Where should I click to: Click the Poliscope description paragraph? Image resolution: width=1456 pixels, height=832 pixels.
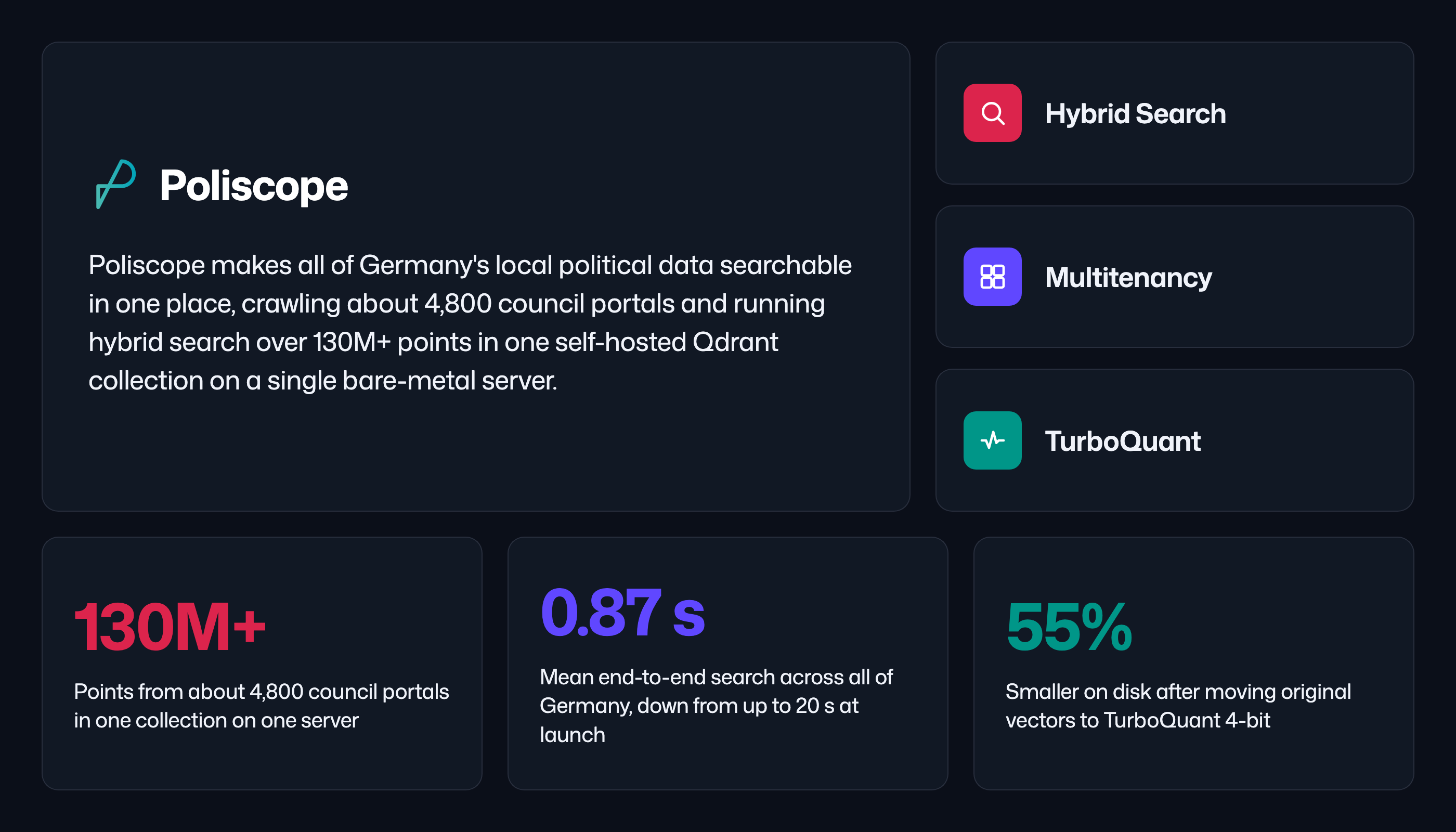coord(470,323)
